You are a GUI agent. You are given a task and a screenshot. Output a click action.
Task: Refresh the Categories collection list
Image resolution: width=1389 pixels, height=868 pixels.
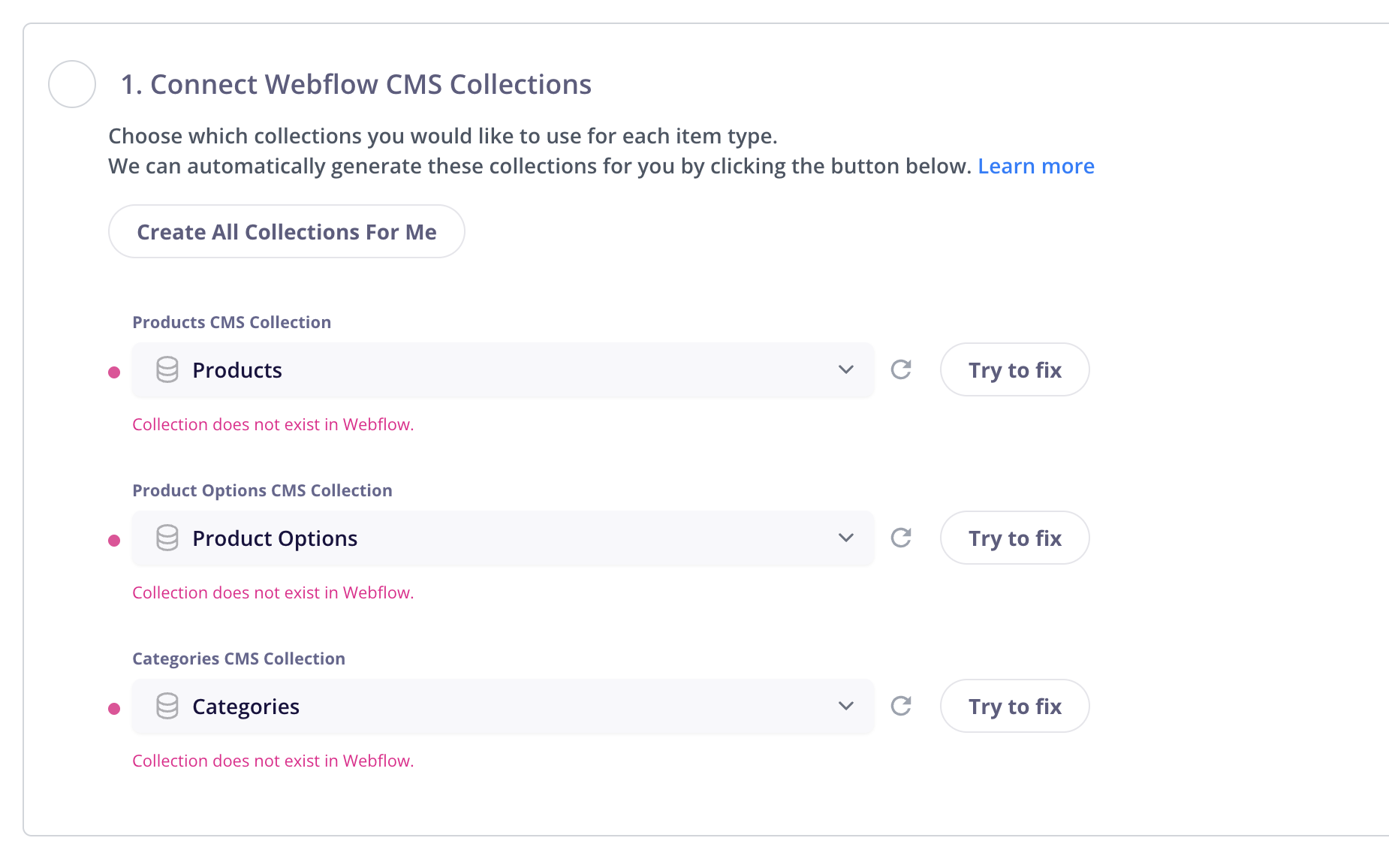(901, 706)
